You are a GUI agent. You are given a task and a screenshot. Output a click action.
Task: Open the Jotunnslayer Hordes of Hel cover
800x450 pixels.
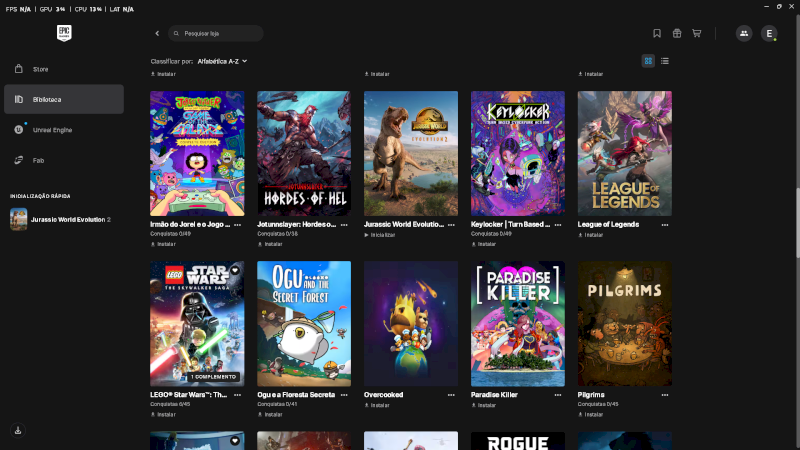pos(304,153)
